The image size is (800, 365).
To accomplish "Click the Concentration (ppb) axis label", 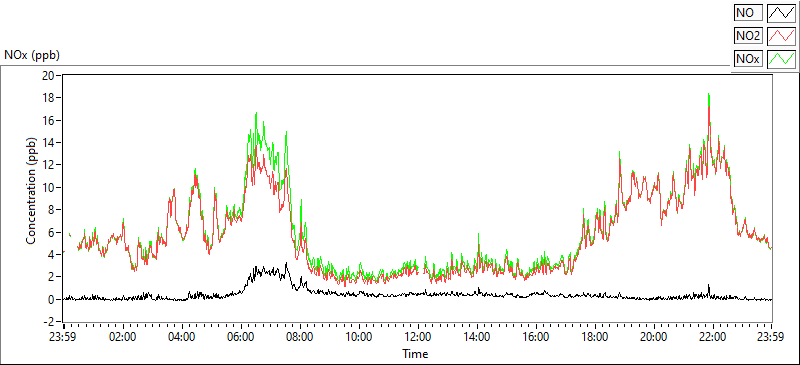I will click(x=32, y=190).
